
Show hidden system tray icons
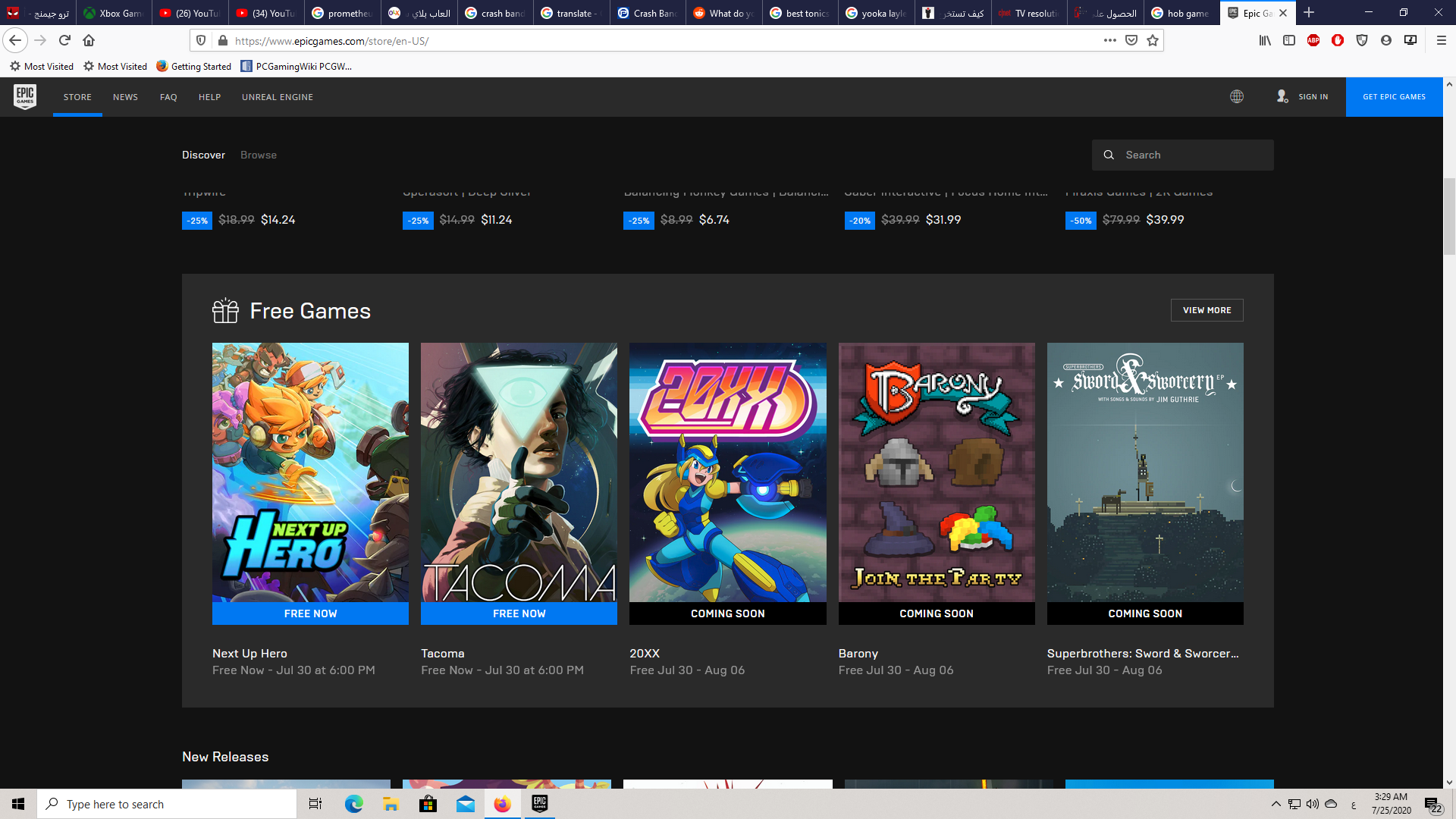(1276, 804)
